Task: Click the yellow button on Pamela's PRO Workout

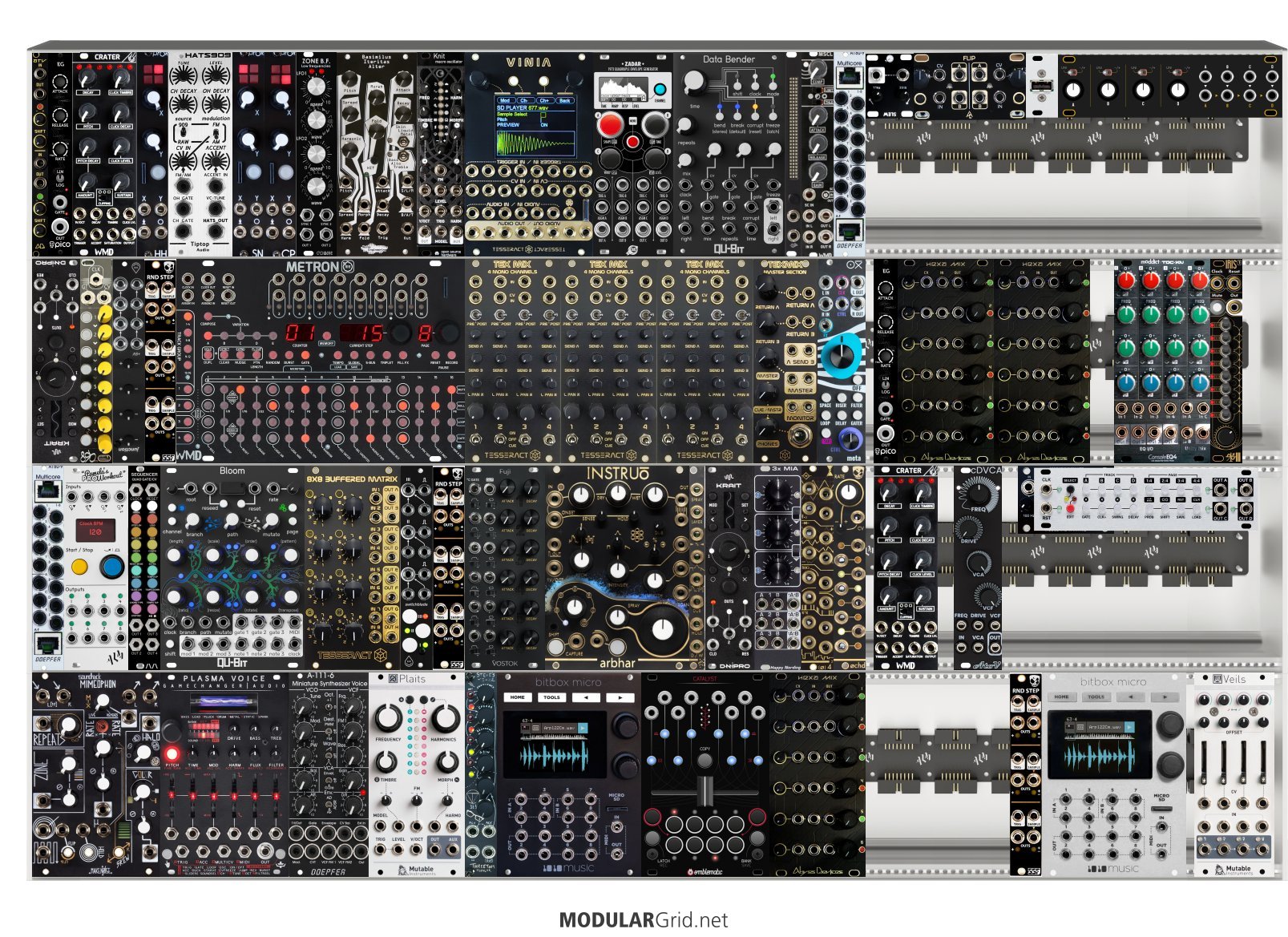Action: click(79, 567)
